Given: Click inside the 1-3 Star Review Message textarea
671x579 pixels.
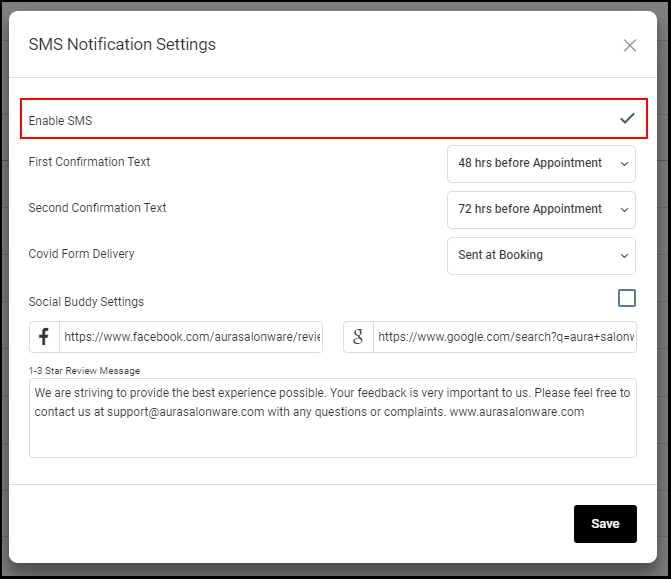Looking at the screenshot, I should coord(333,418).
